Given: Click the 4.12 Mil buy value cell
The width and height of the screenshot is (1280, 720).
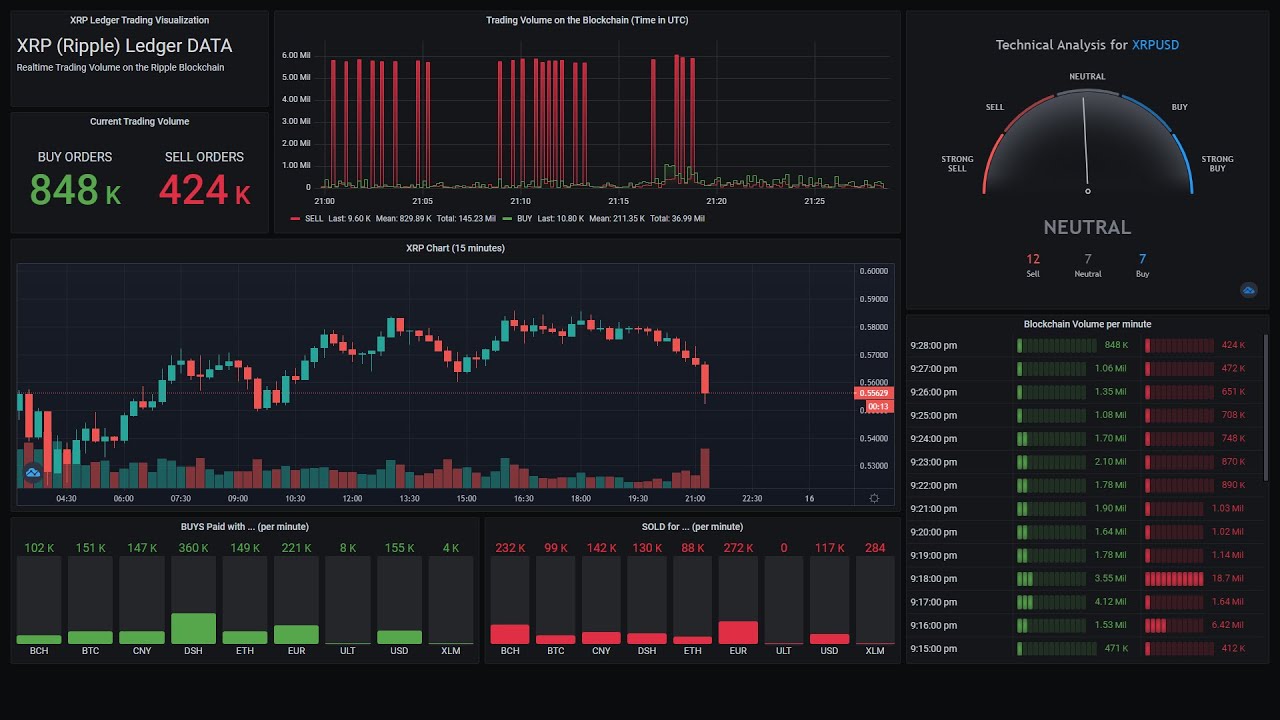Looking at the screenshot, I should tap(1110, 602).
